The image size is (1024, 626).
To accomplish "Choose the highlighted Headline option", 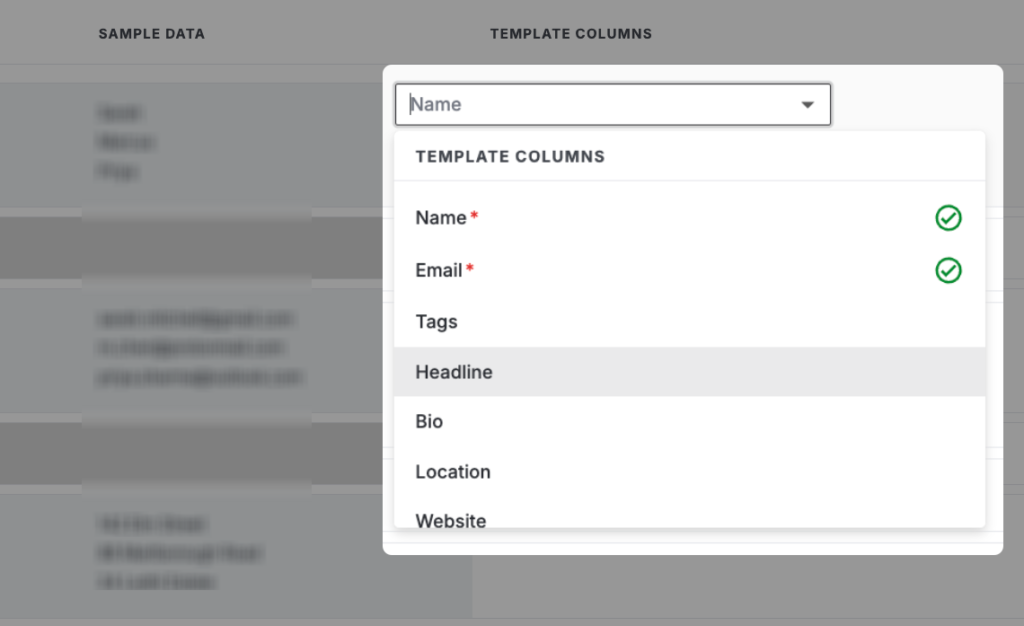I will [690, 372].
